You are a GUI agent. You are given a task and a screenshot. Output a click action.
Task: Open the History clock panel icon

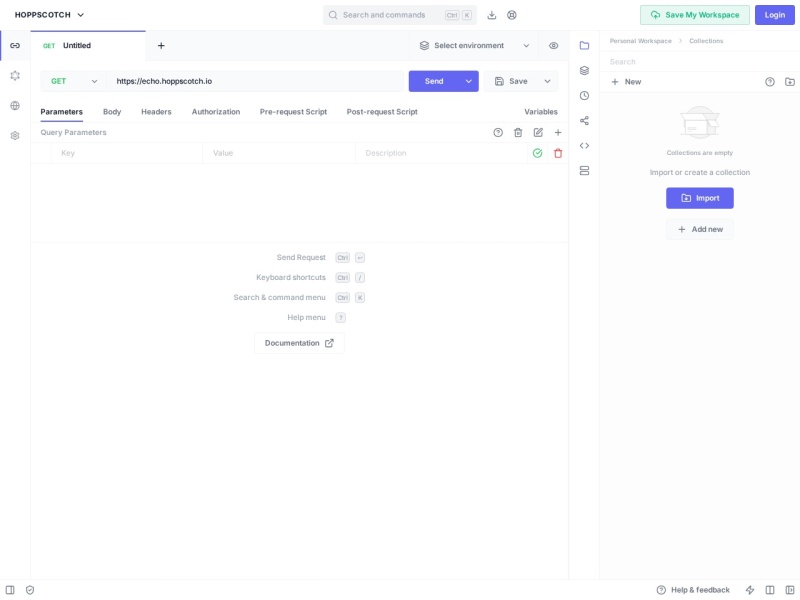click(x=584, y=95)
